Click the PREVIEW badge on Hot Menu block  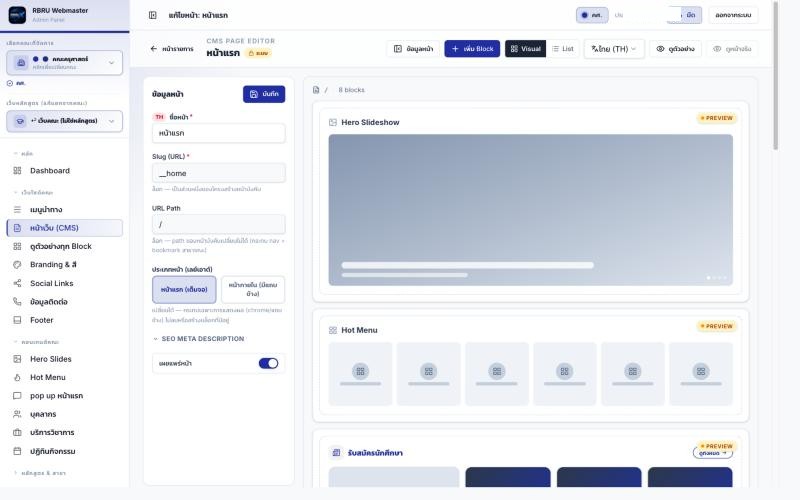[x=717, y=326]
